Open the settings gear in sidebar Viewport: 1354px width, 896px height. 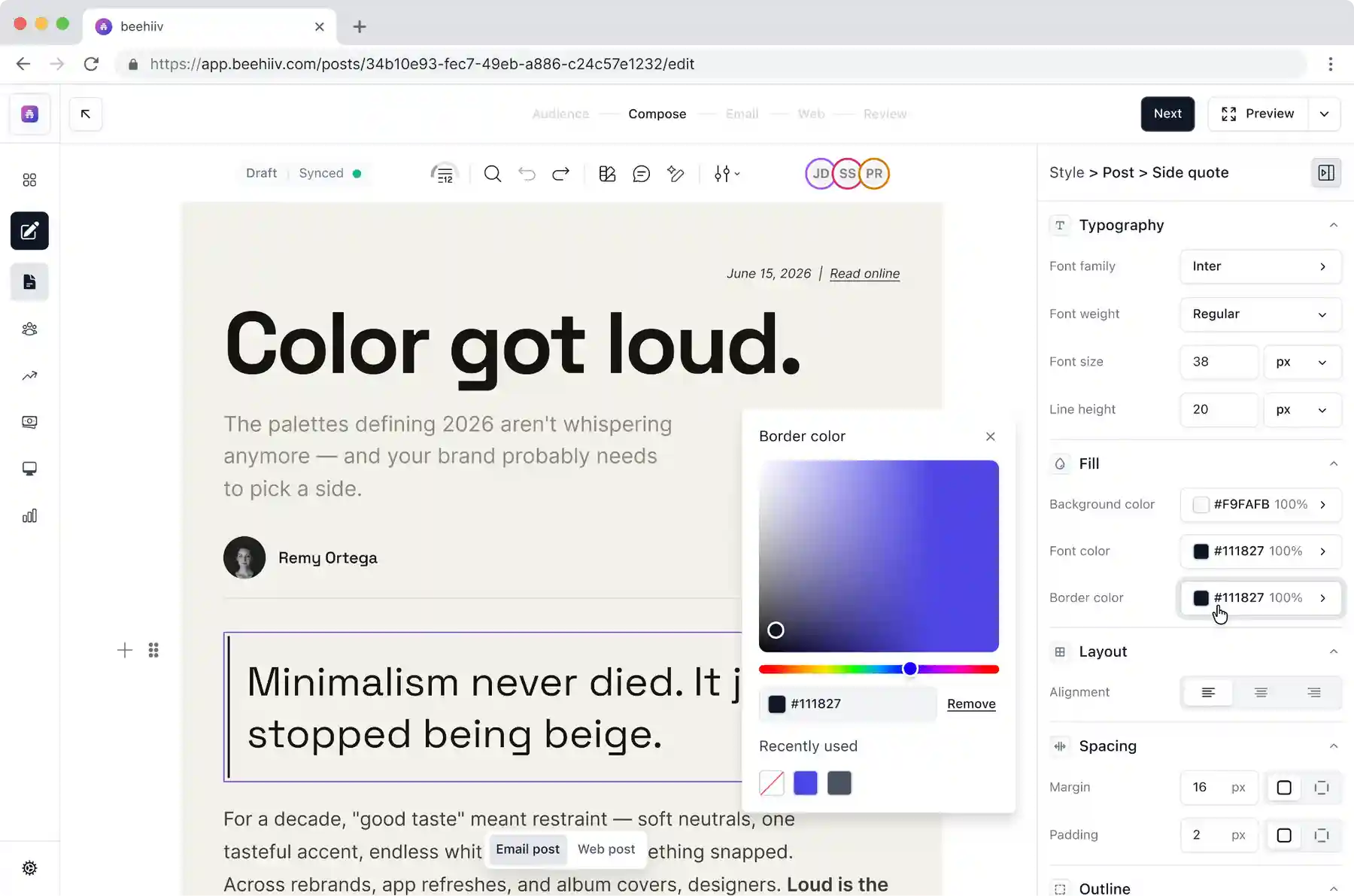click(29, 867)
